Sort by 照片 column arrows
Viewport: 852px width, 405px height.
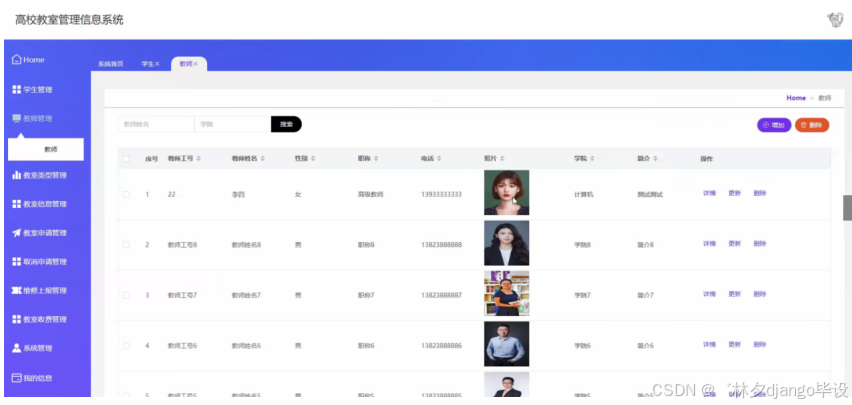[x=502, y=159]
